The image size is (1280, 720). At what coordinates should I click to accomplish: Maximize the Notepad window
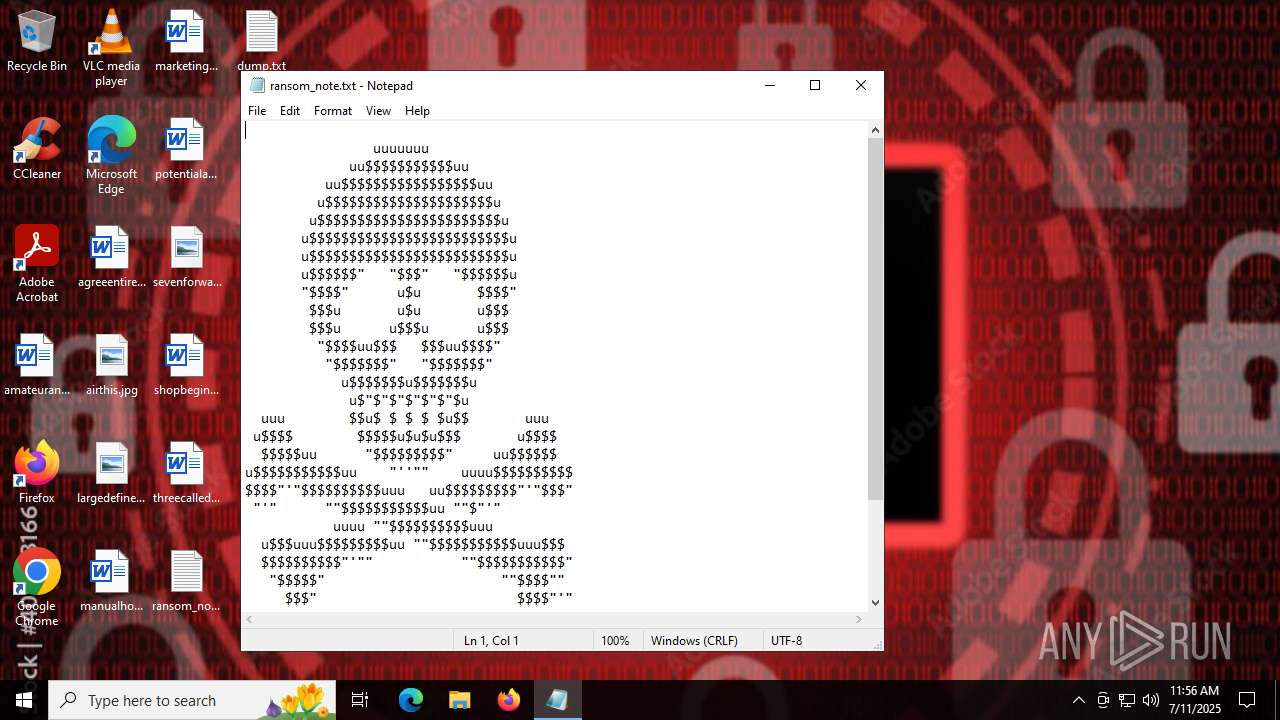815,86
